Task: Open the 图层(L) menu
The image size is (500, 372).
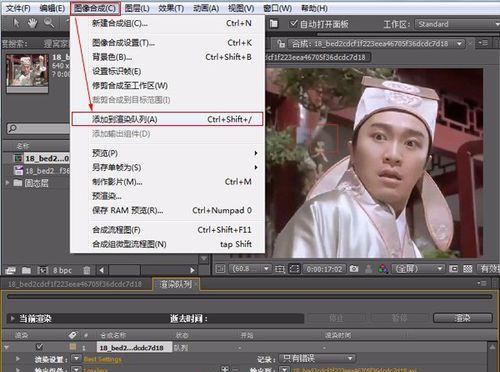Action: 137,8
